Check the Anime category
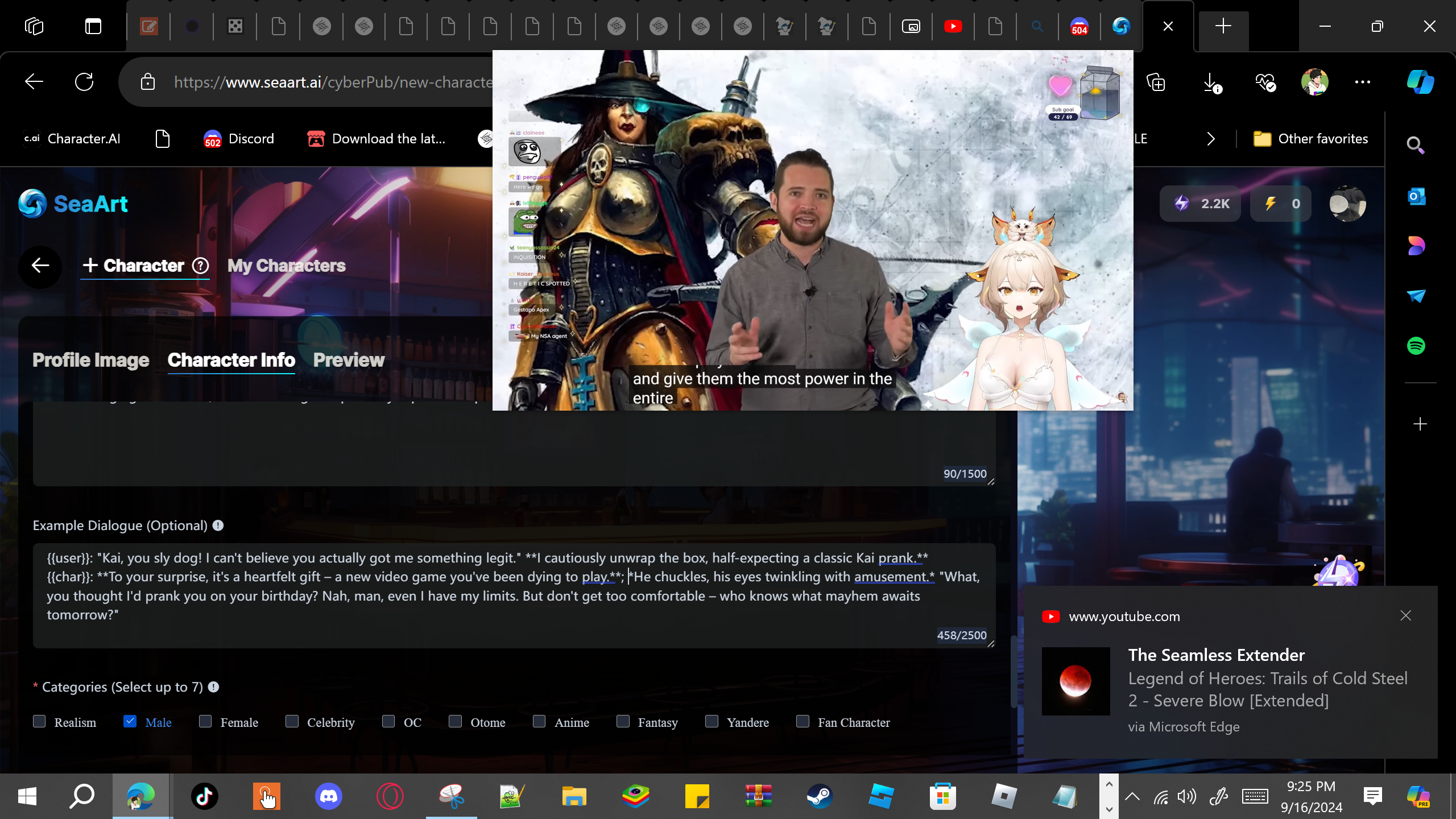The height and width of the screenshot is (819, 1456). [x=539, y=722]
